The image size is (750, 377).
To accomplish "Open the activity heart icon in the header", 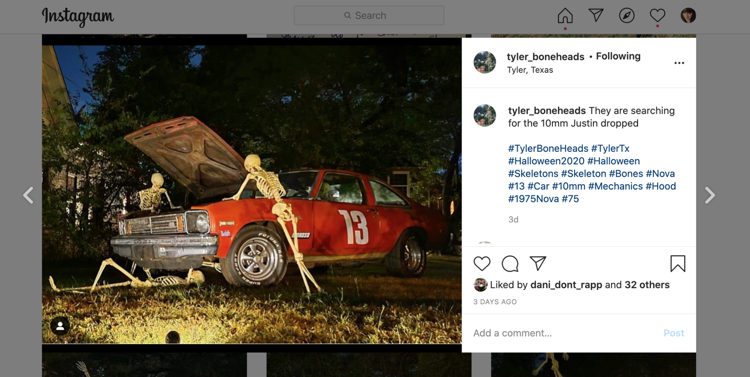I will tap(657, 15).
